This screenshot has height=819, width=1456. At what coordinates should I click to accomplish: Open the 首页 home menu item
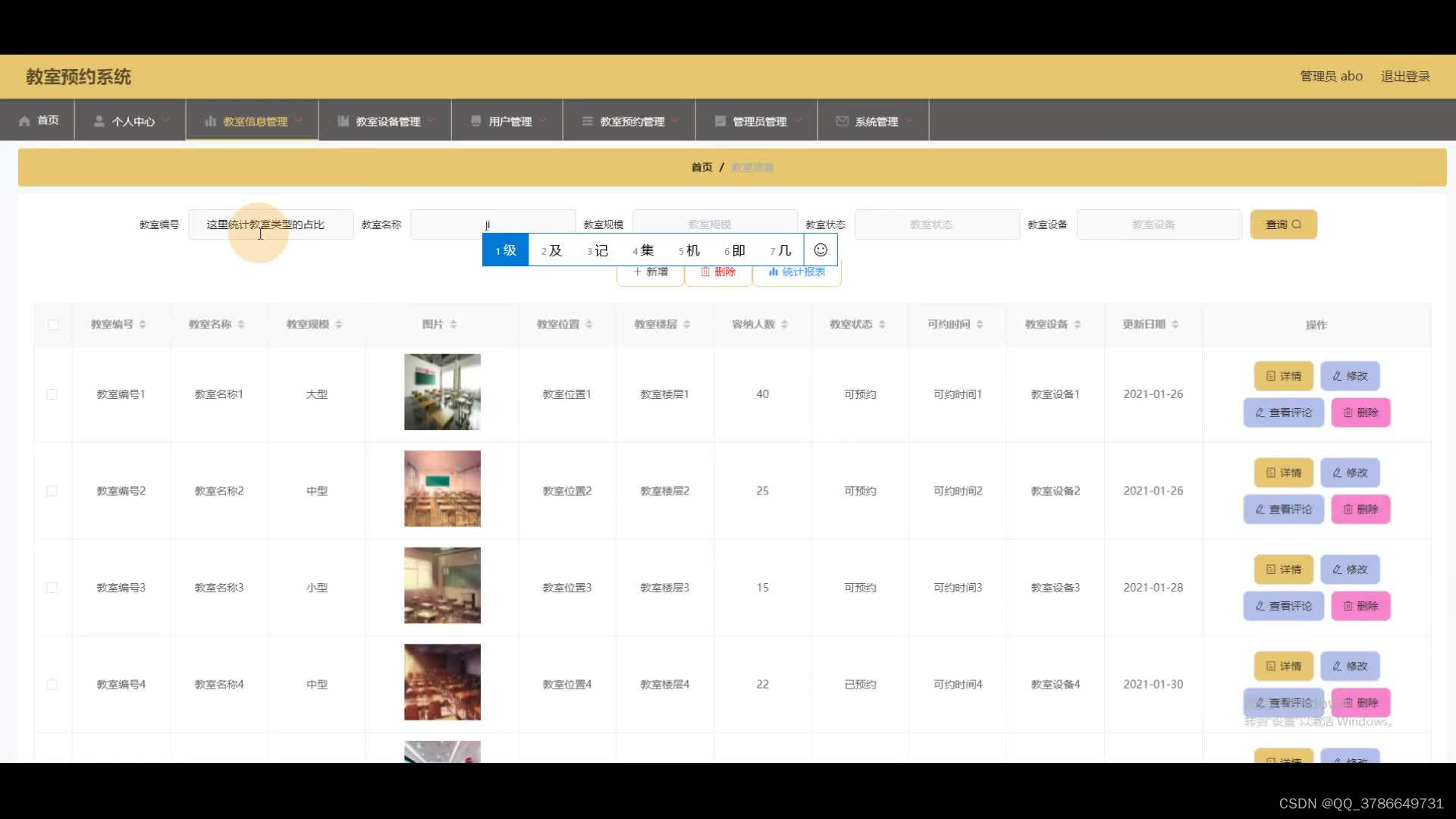38,121
